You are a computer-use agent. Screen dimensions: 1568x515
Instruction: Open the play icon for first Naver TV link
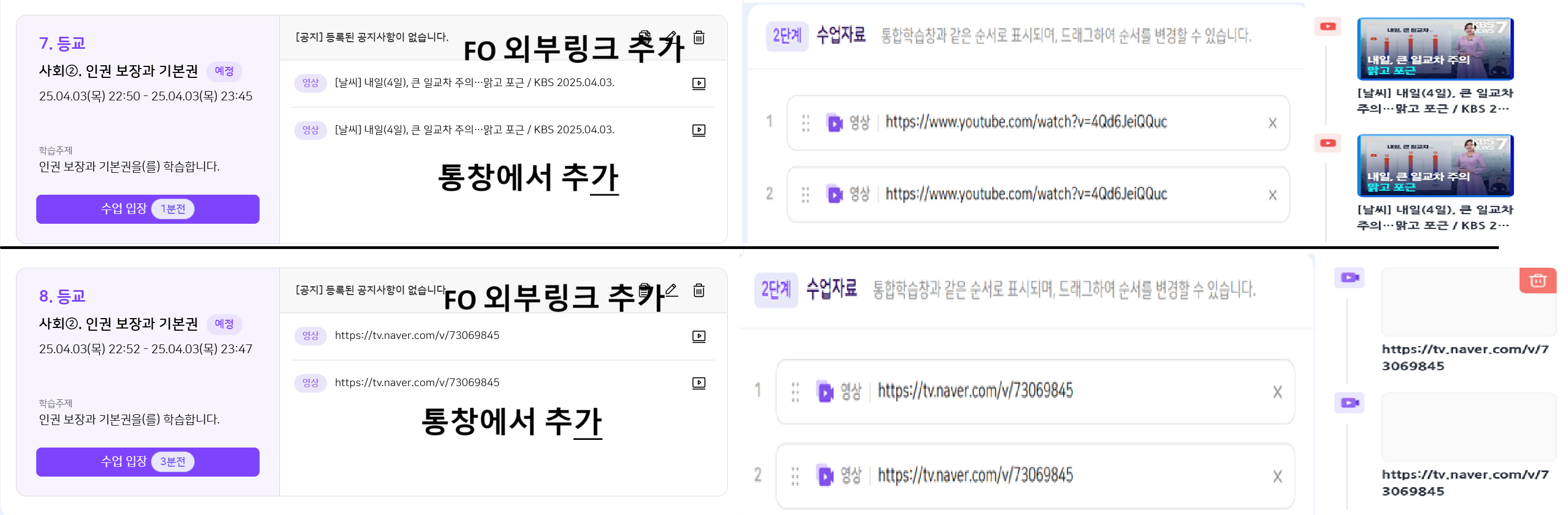pos(699,336)
